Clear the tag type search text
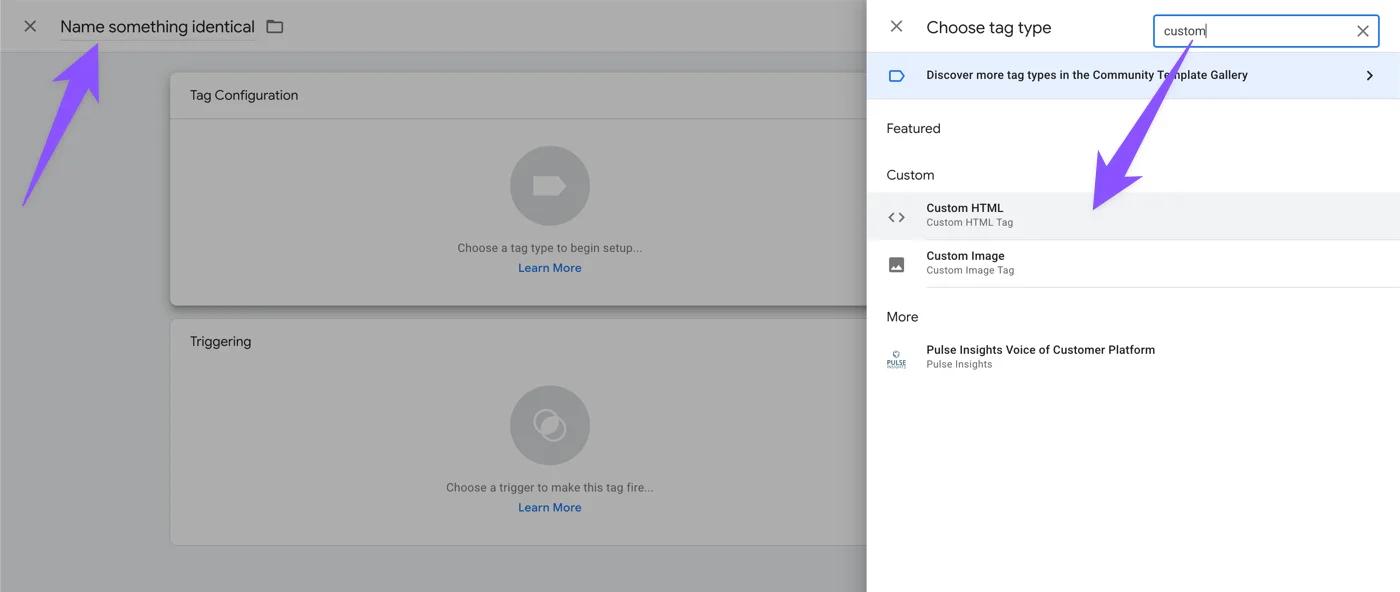Viewport: 1400px width, 592px height. coord(1362,31)
